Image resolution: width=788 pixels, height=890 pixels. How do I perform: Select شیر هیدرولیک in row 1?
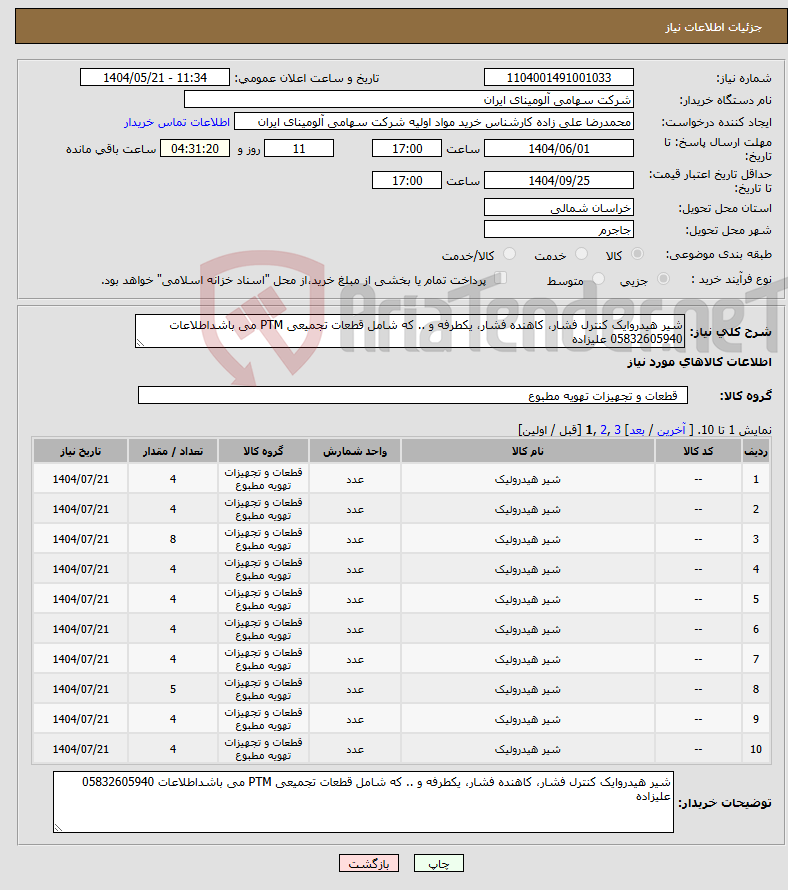click(x=527, y=480)
